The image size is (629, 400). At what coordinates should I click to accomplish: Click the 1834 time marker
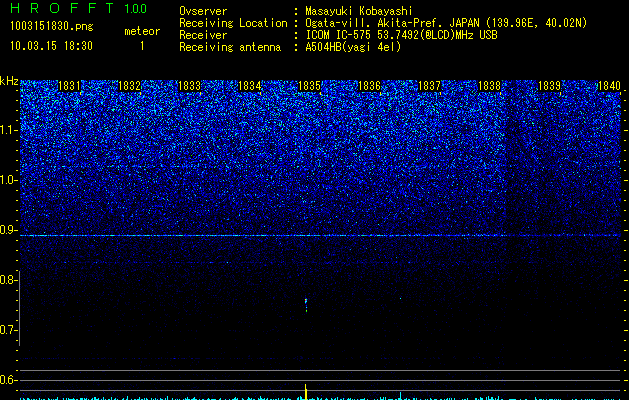point(250,86)
